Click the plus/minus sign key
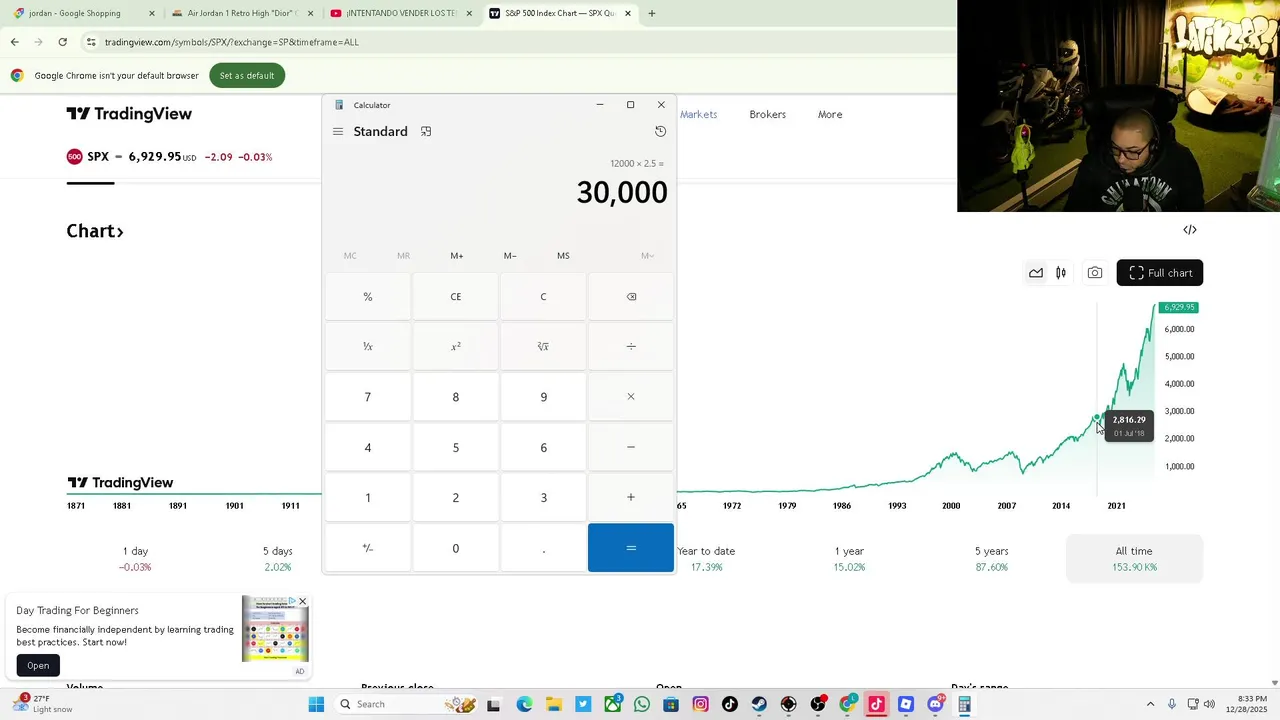Screen dimensions: 1280x720 [x=368, y=548]
